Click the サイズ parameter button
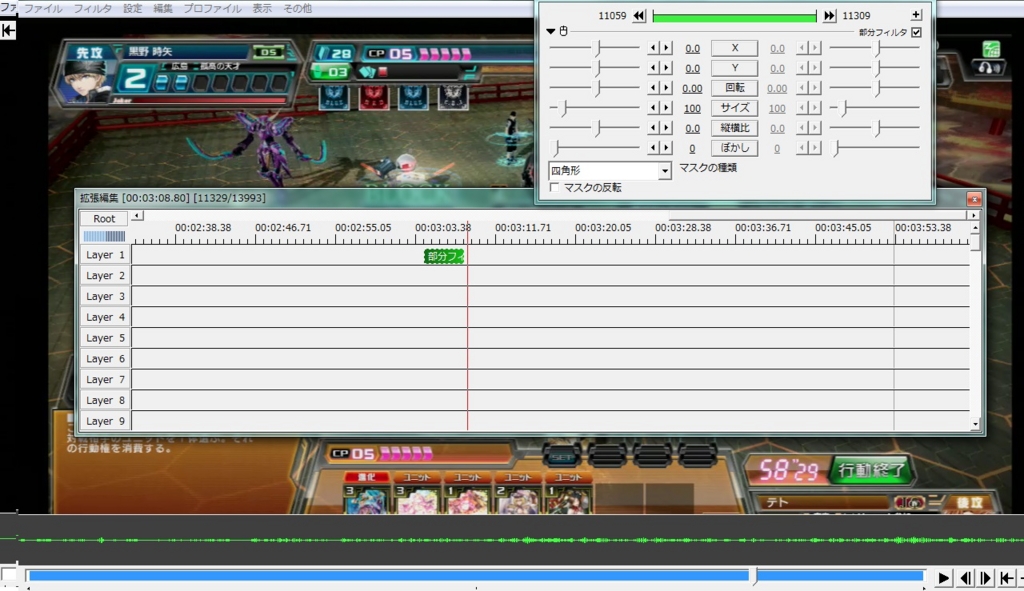Screen dimensions: 1024x591 (734, 108)
